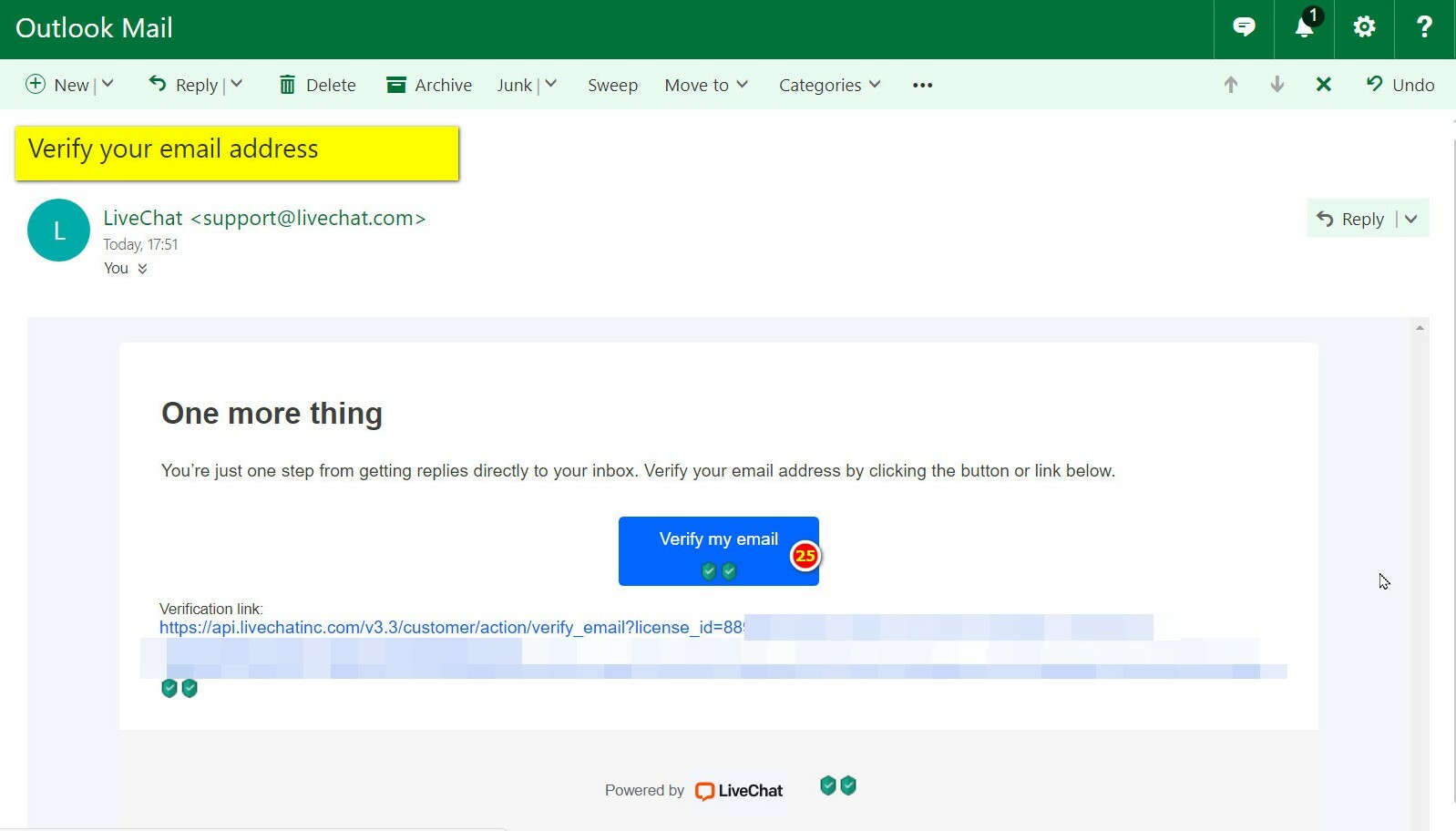The image size is (1456, 831).
Task: Open the chat bubble icon in header
Action: coord(1244,27)
